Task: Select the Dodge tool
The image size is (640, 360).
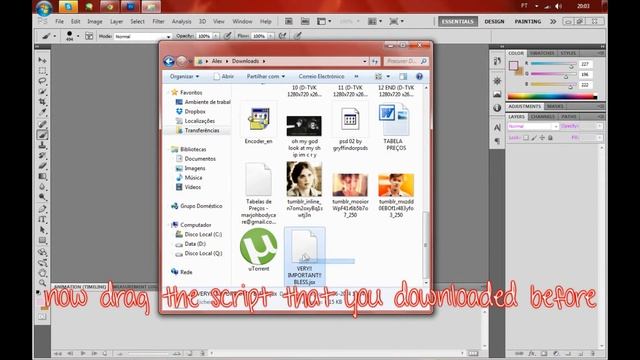Action: click(x=42, y=197)
